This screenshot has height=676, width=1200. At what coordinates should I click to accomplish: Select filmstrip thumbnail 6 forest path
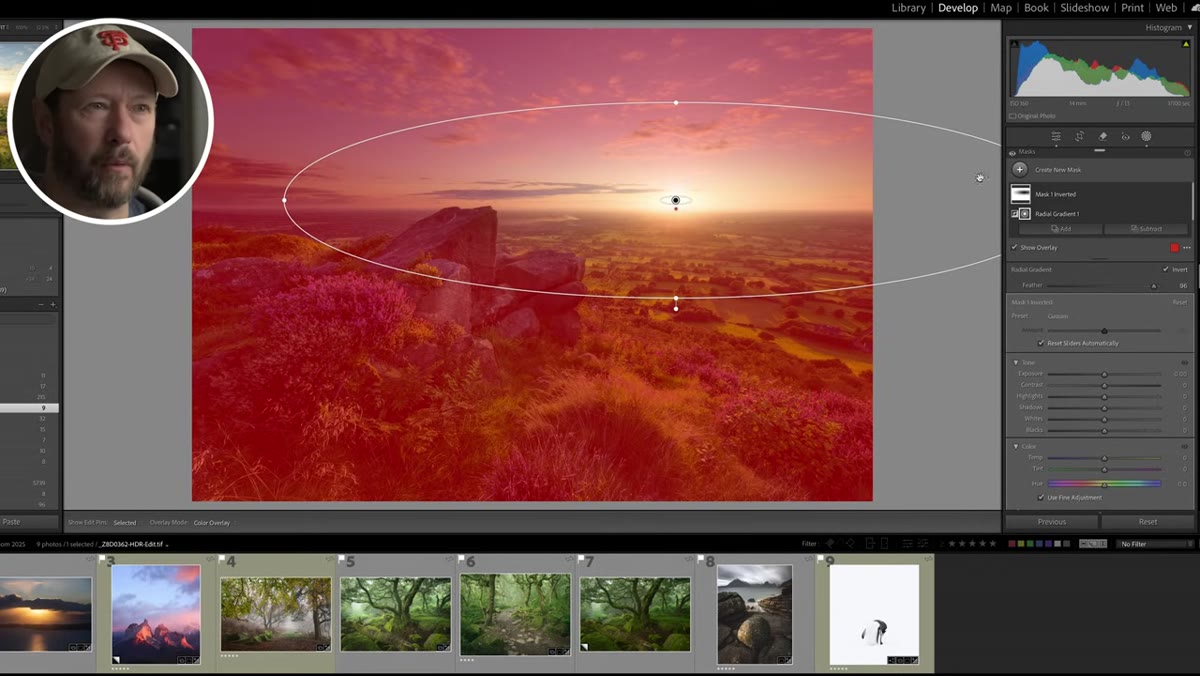click(x=515, y=614)
